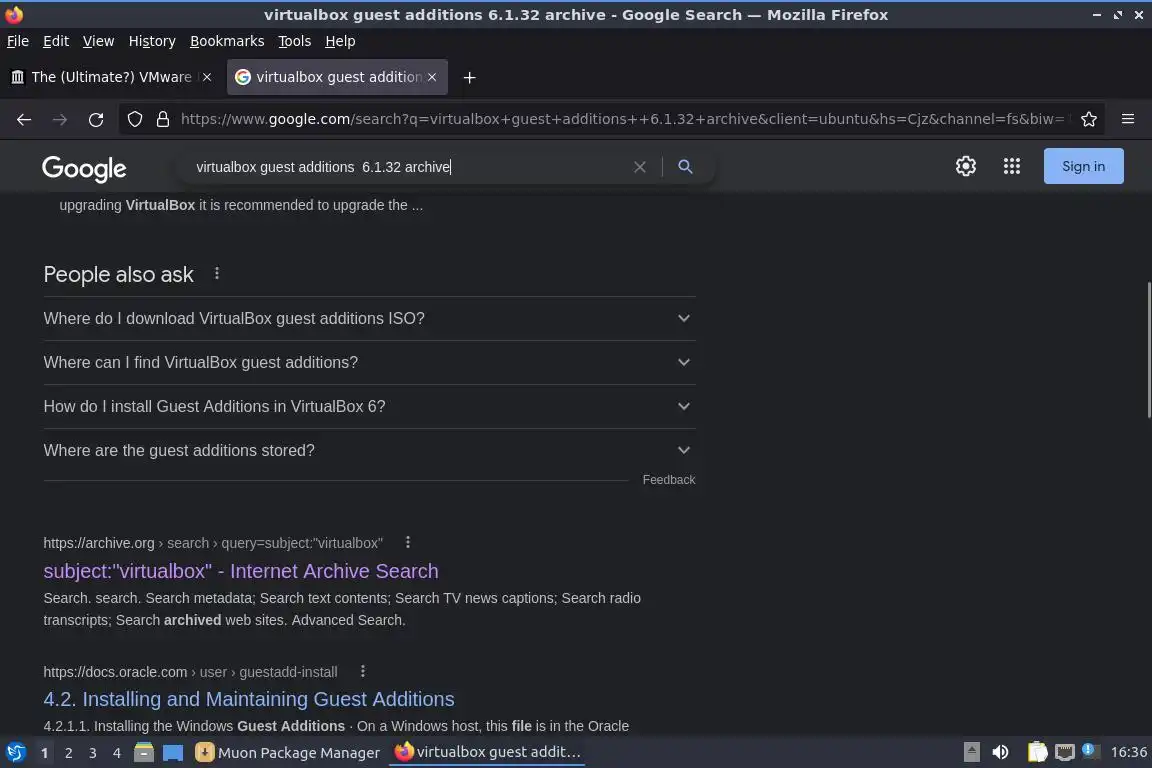Open options for the archive.org result
The width and height of the screenshot is (1152, 768).
coord(408,542)
